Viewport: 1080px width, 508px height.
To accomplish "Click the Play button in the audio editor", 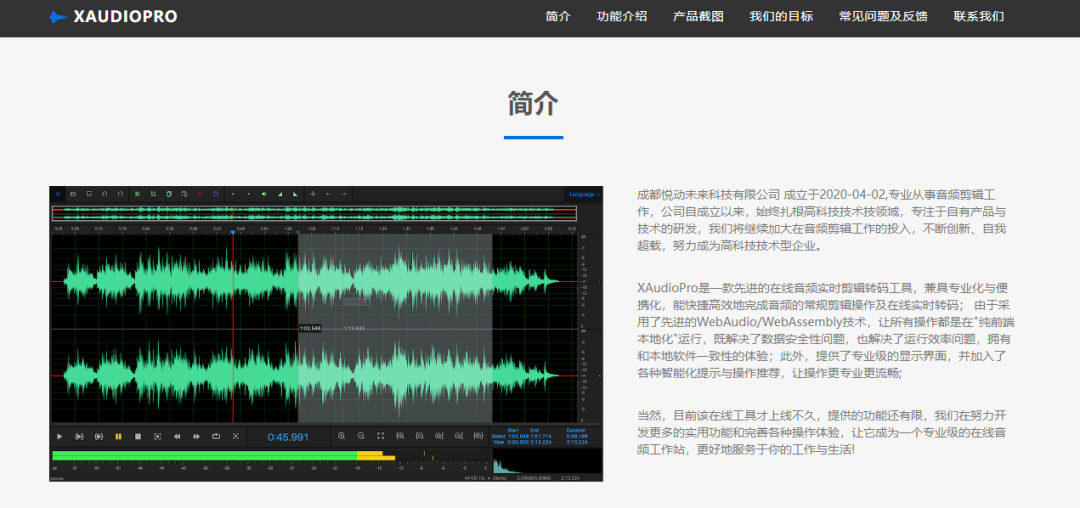I will coord(59,436).
